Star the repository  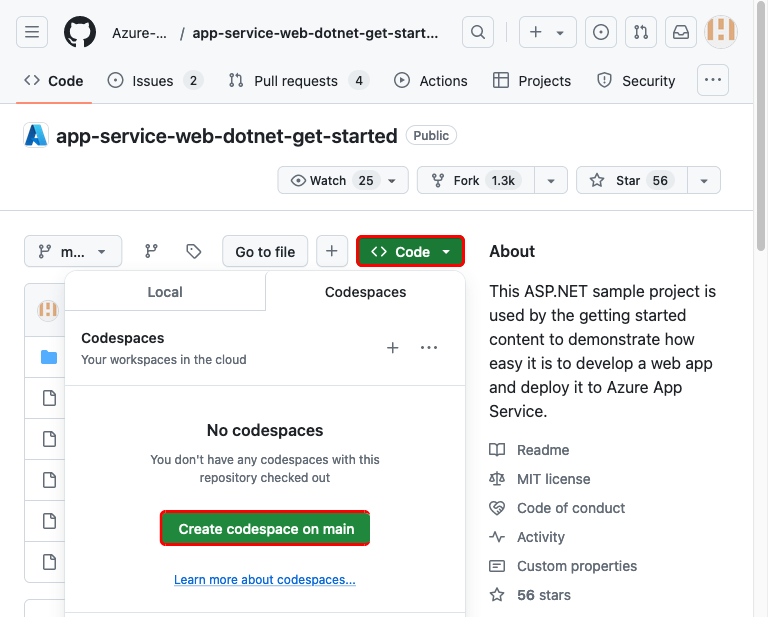629,181
